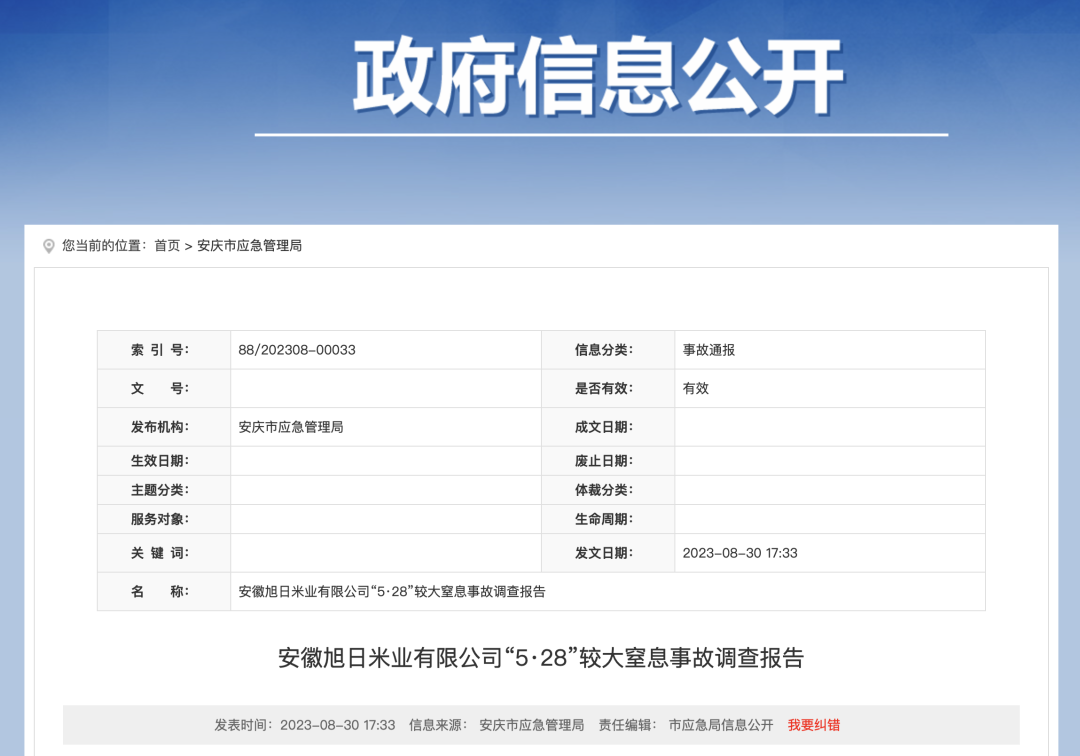Click the 发布机构 label cell
Screen dimensions: 1080x756
[x=160, y=427]
